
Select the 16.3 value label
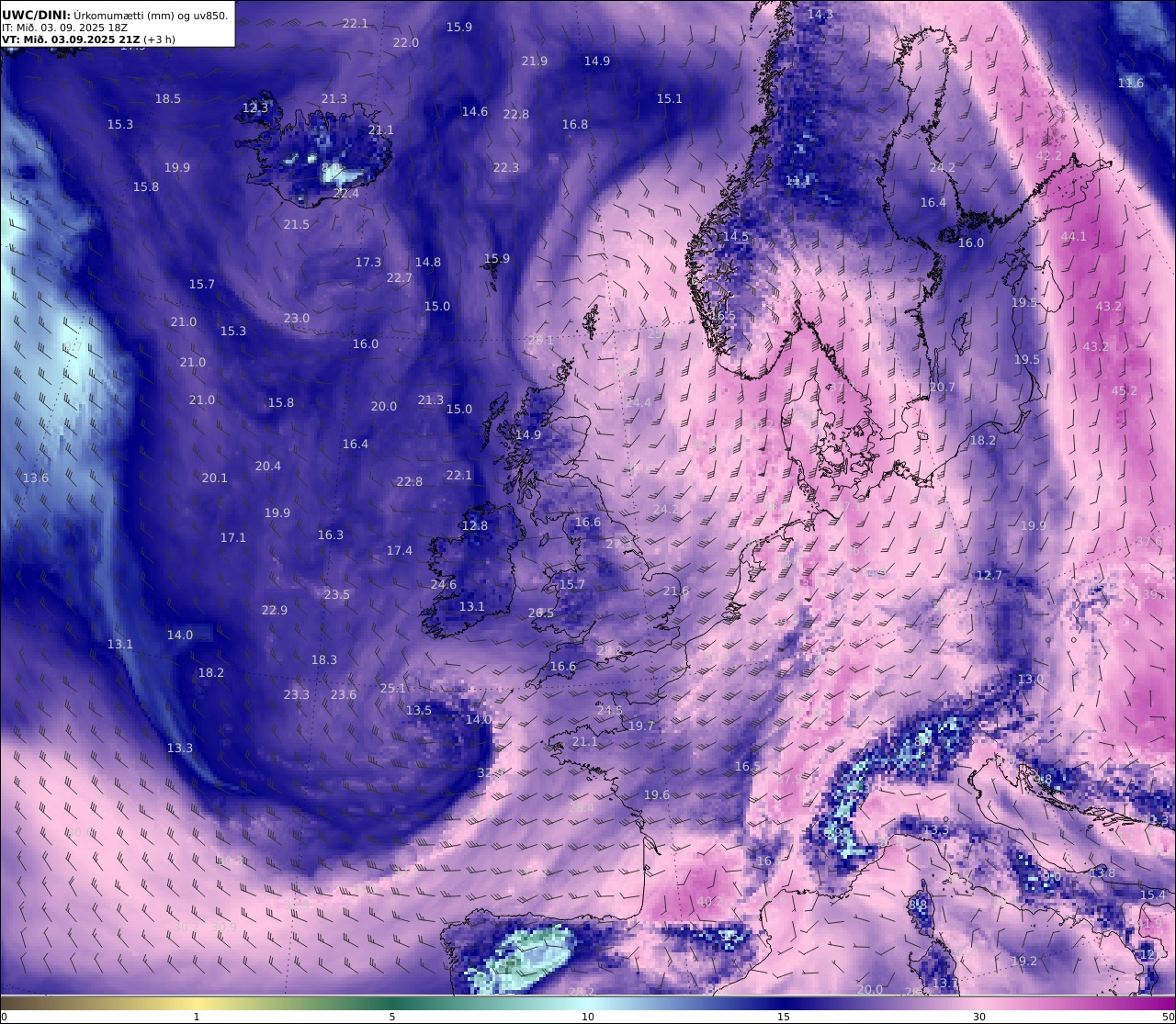(331, 535)
